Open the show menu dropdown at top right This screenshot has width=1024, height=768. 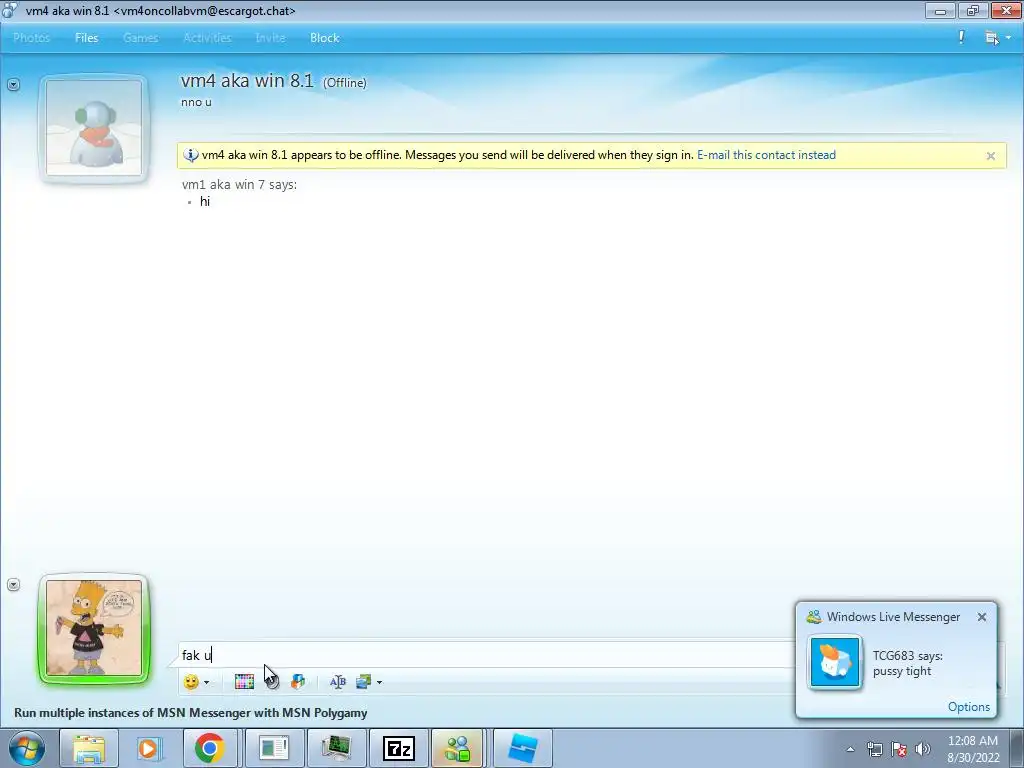pyautogui.click(x=997, y=38)
